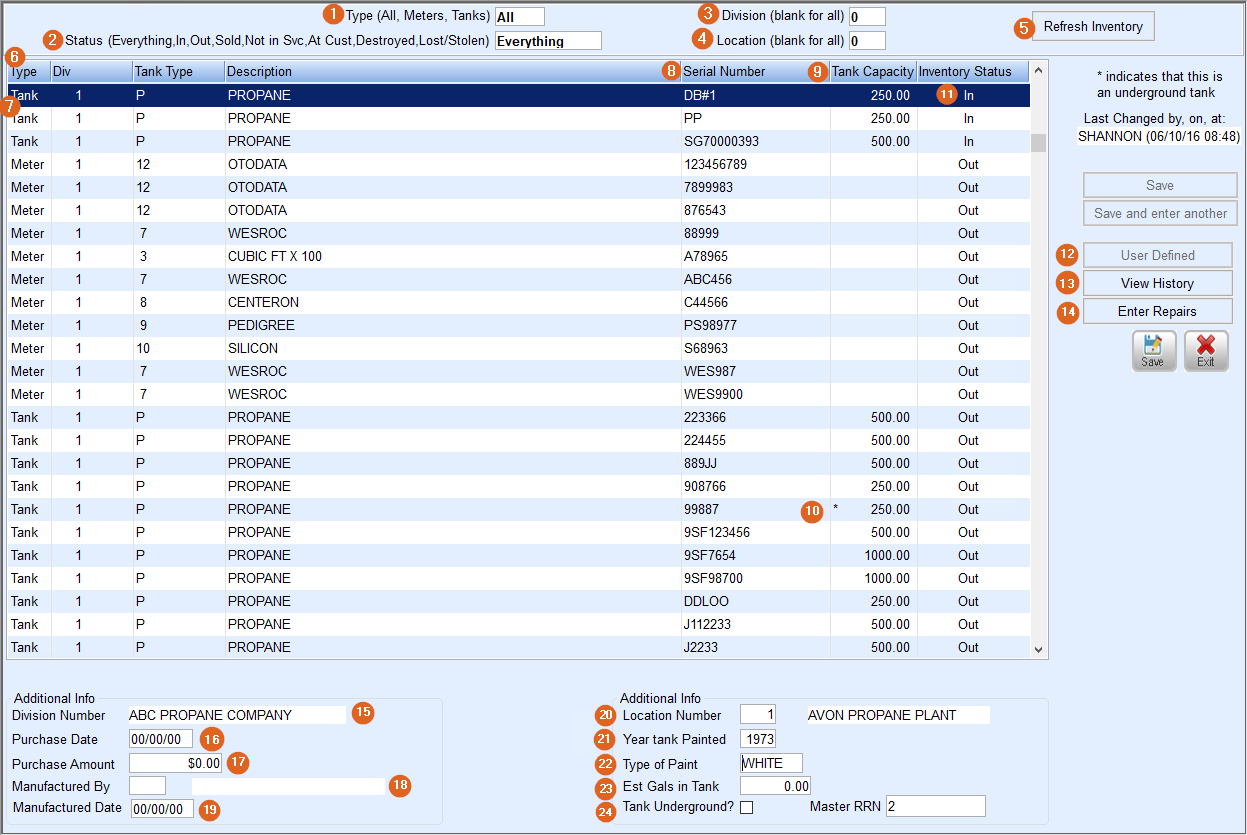Select the WESROC meter with serial WES9900
The height and width of the screenshot is (835, 1247).
pyautogui.click(x=519, y=394)
